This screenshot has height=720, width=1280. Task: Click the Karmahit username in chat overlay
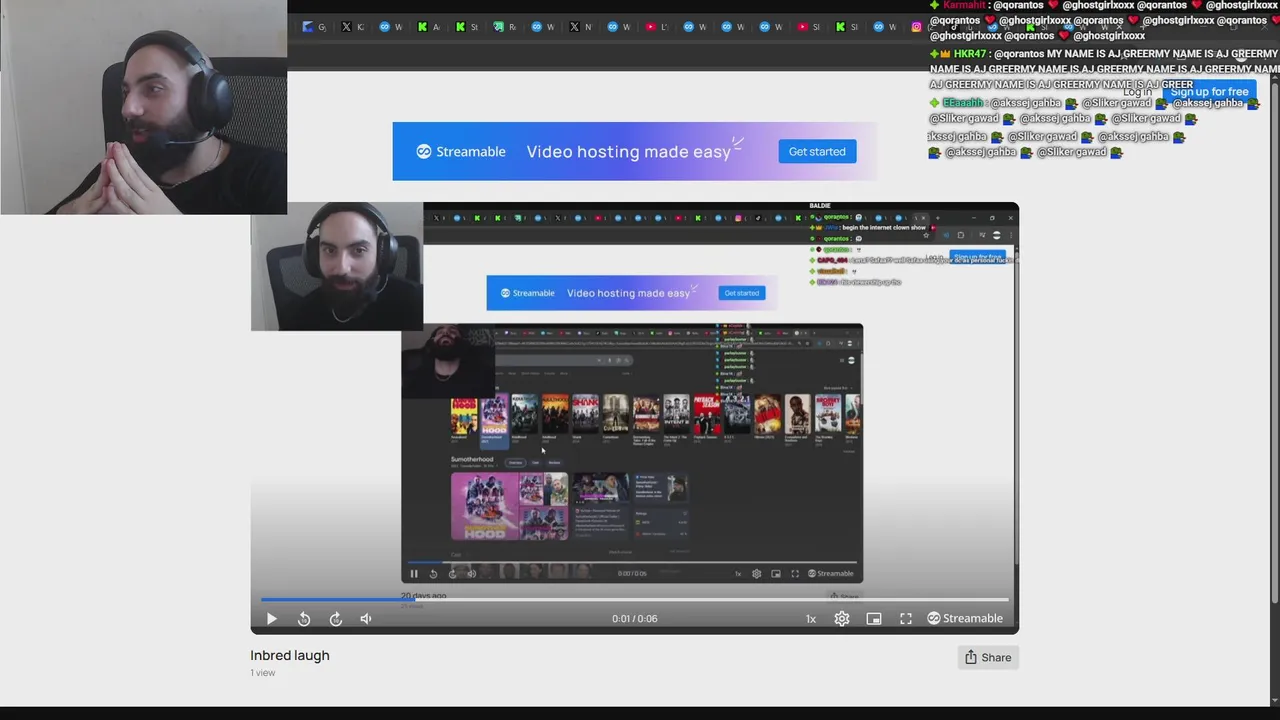pos(964,5)
